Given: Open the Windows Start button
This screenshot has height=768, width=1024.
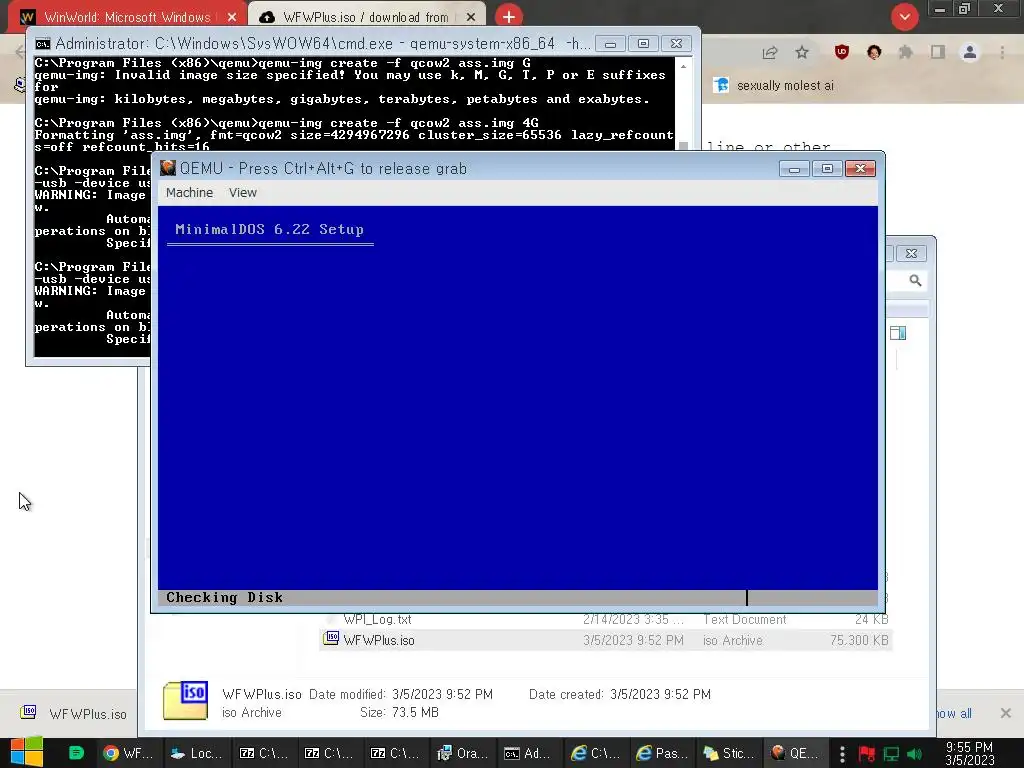Looking at the screenshot, I should tap(27, 752).
